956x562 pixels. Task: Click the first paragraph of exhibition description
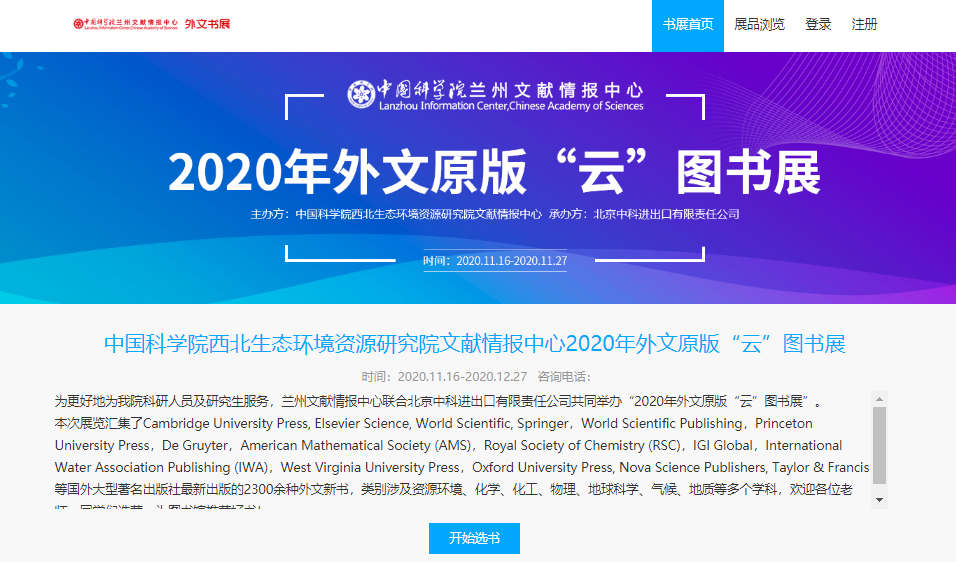438,402
